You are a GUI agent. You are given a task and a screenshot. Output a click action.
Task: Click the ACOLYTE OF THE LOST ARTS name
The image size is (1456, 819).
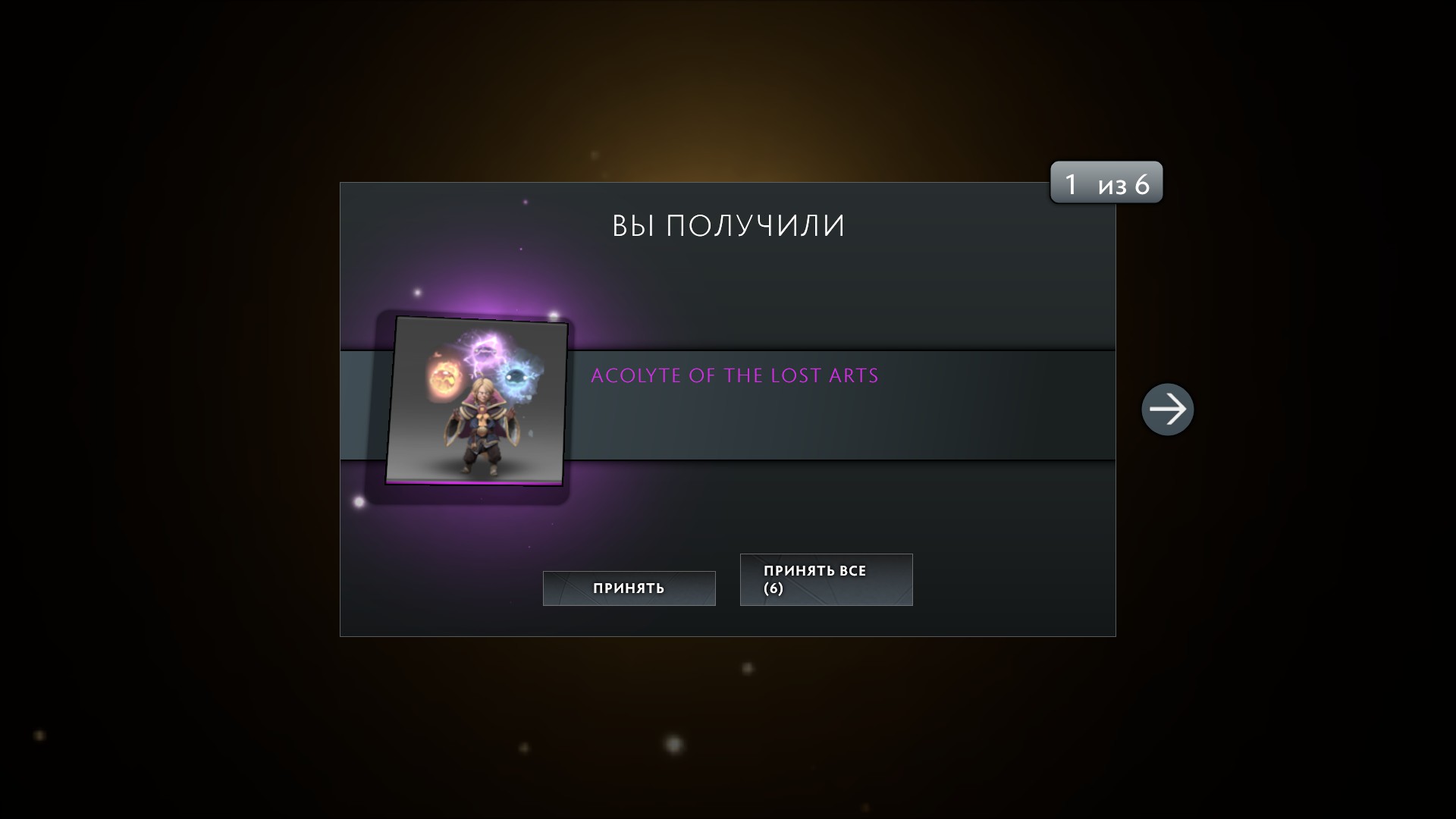click(x=734, y=376)
